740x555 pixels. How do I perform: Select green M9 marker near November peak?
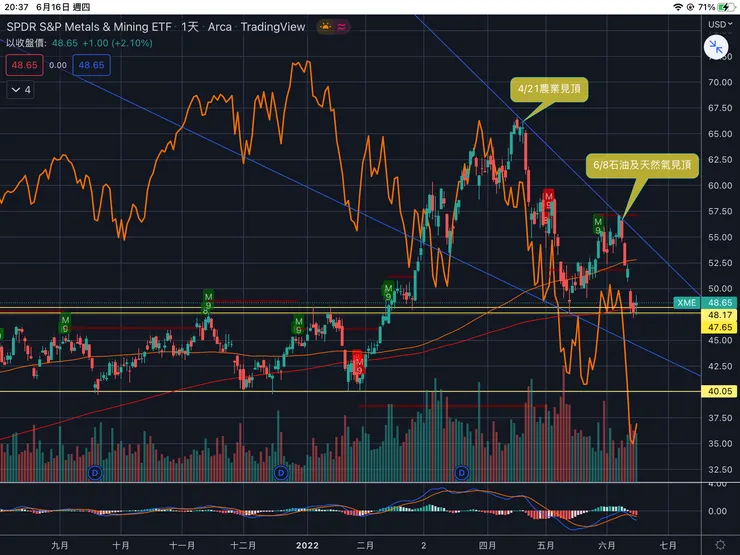point(208,302)
